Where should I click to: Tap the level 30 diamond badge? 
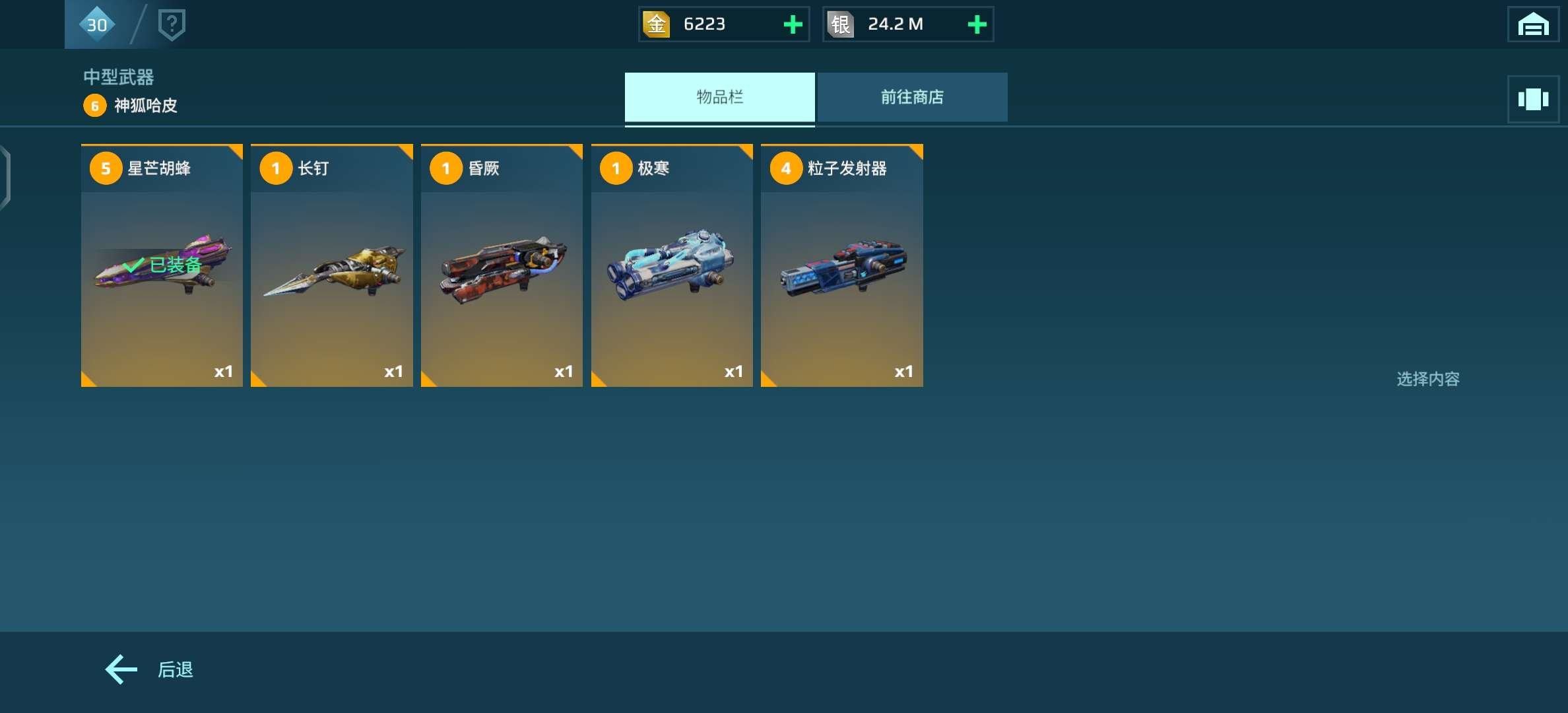coord(97,24)
